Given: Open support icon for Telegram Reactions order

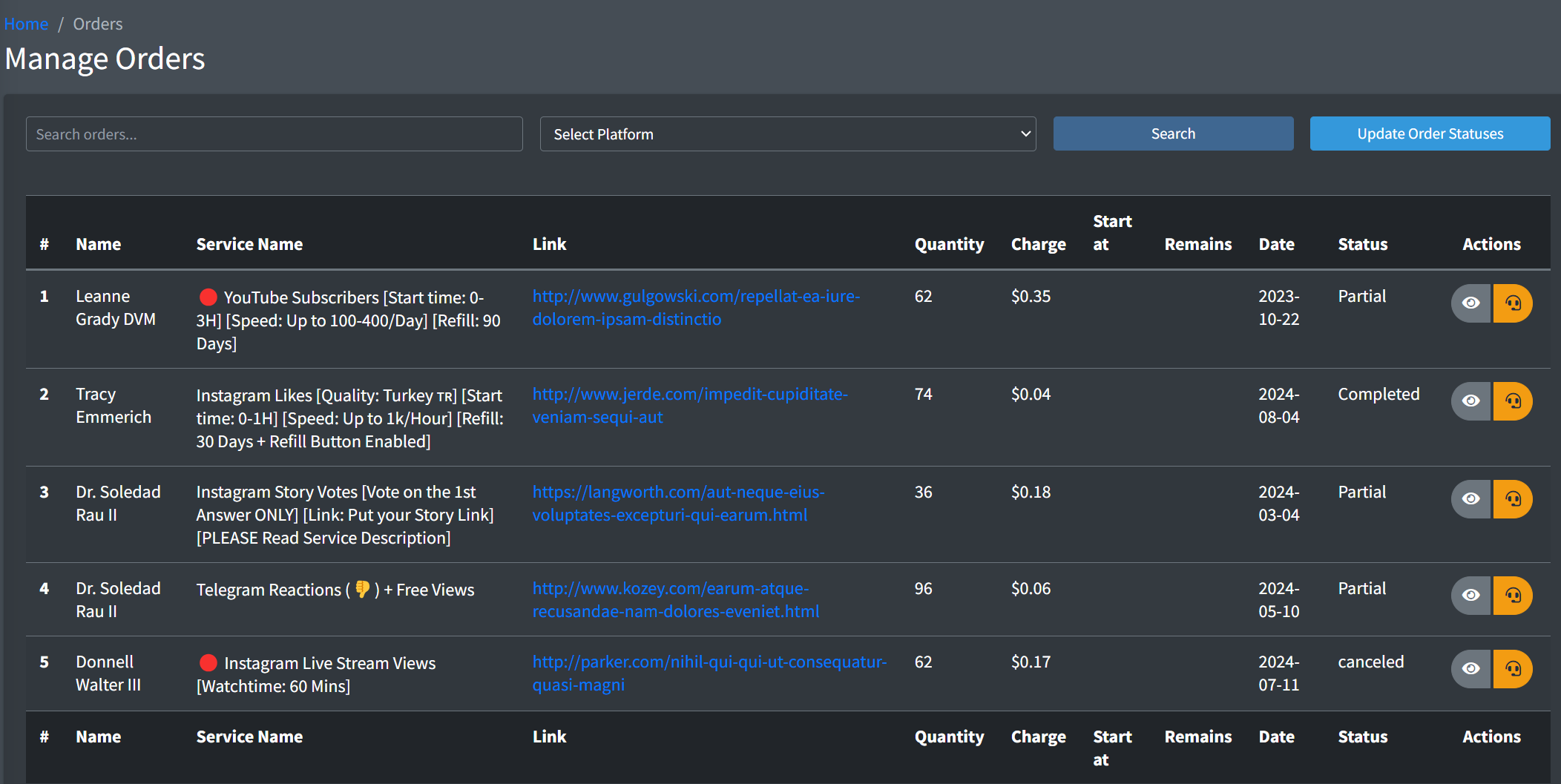Looking at the screenshot, I should click(1513, 596).
